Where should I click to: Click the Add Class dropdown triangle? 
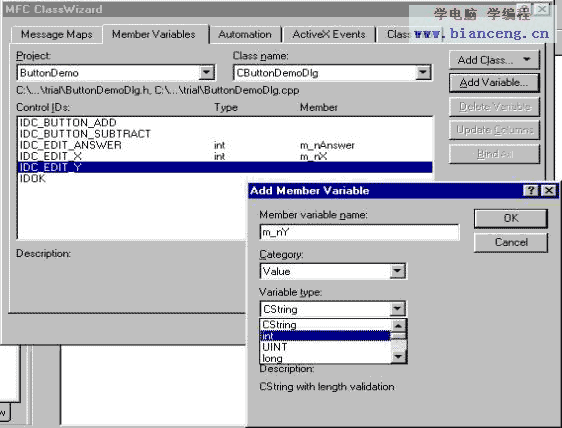[x=527, y=60]
